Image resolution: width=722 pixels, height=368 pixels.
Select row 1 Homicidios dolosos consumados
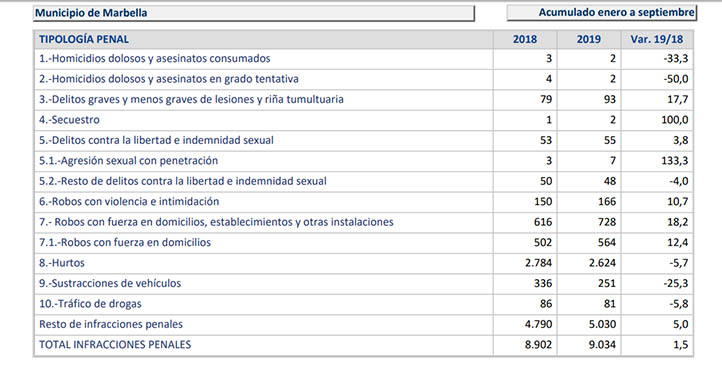coord(363,59)
